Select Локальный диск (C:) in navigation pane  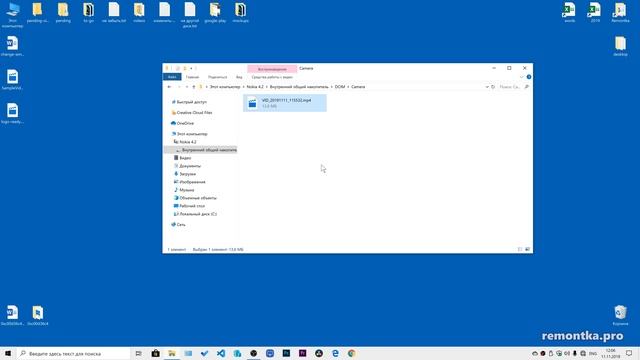(x=195, y=214)
